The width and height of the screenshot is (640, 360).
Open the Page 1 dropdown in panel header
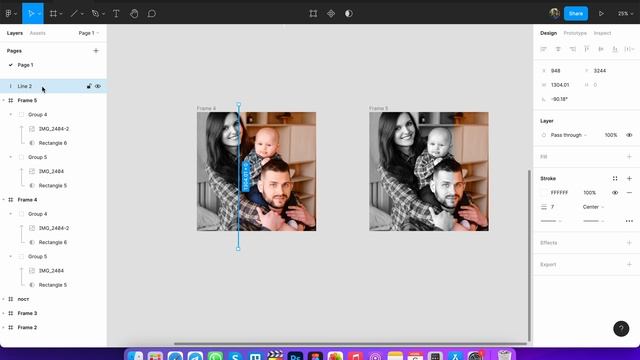[89, 33]
